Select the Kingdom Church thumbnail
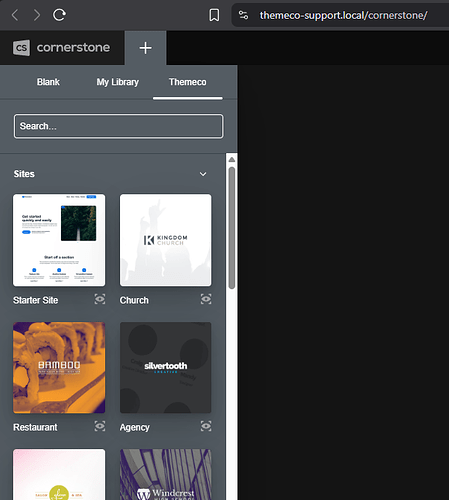This screenshot has height=500, width=449. click(166, 240)
